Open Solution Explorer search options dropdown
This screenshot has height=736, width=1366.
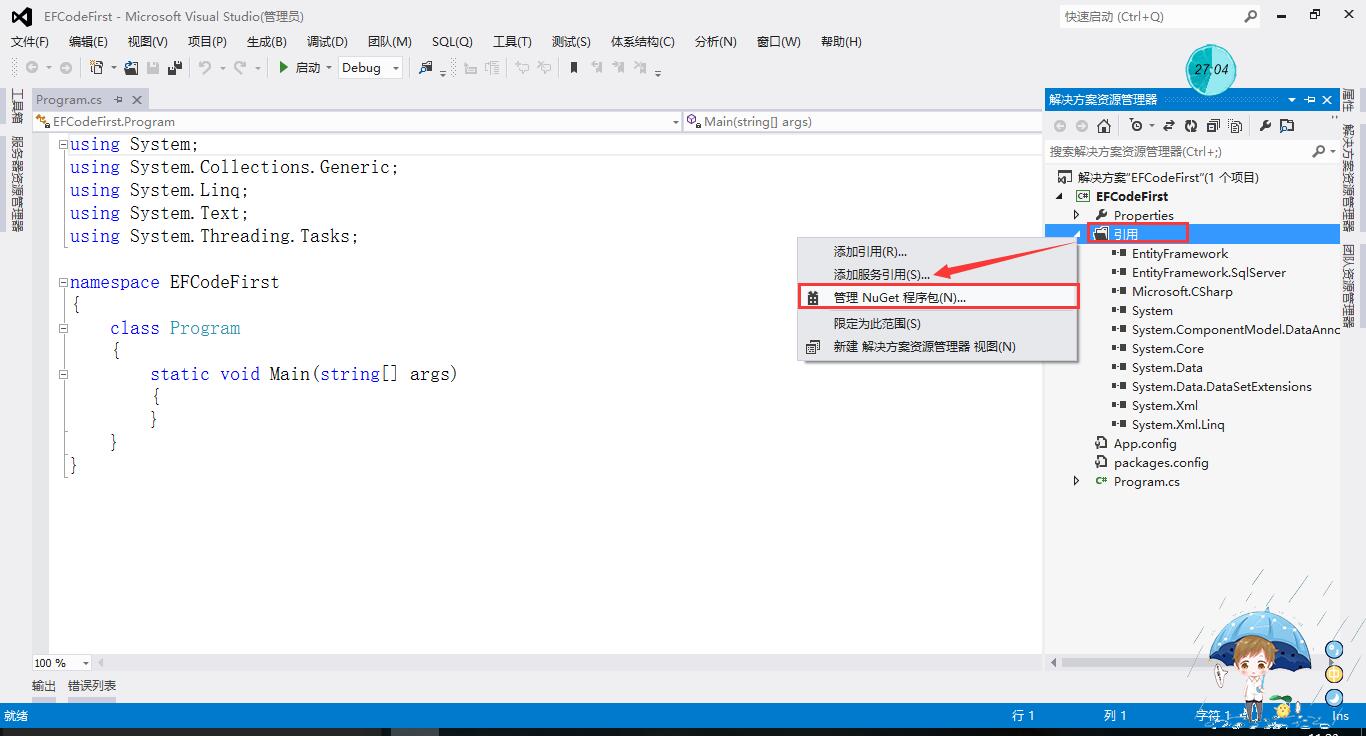coord(1332,151)
